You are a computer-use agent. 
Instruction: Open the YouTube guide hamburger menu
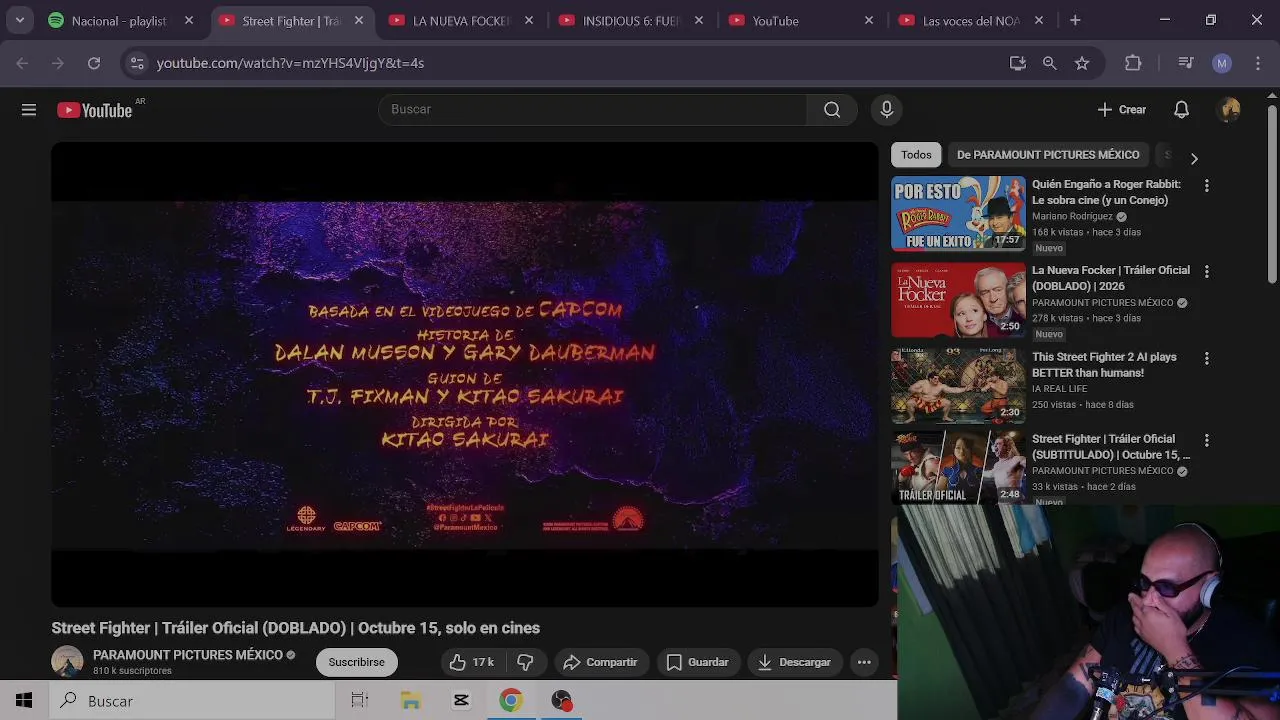pos(29,110)
